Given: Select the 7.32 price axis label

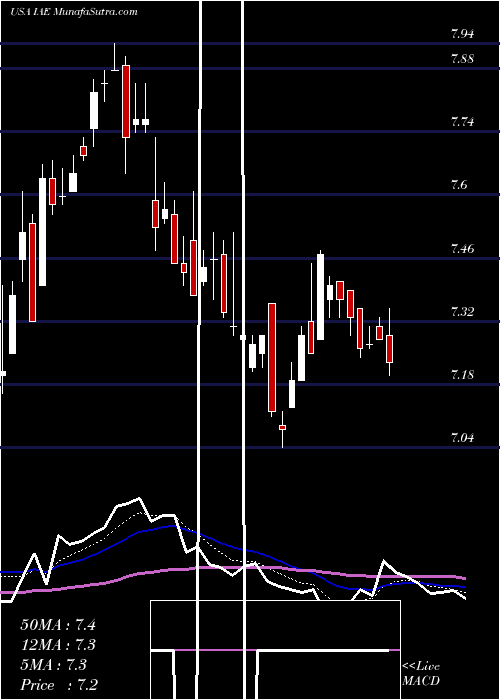Looking at the screenshot, I should (462, 311).
